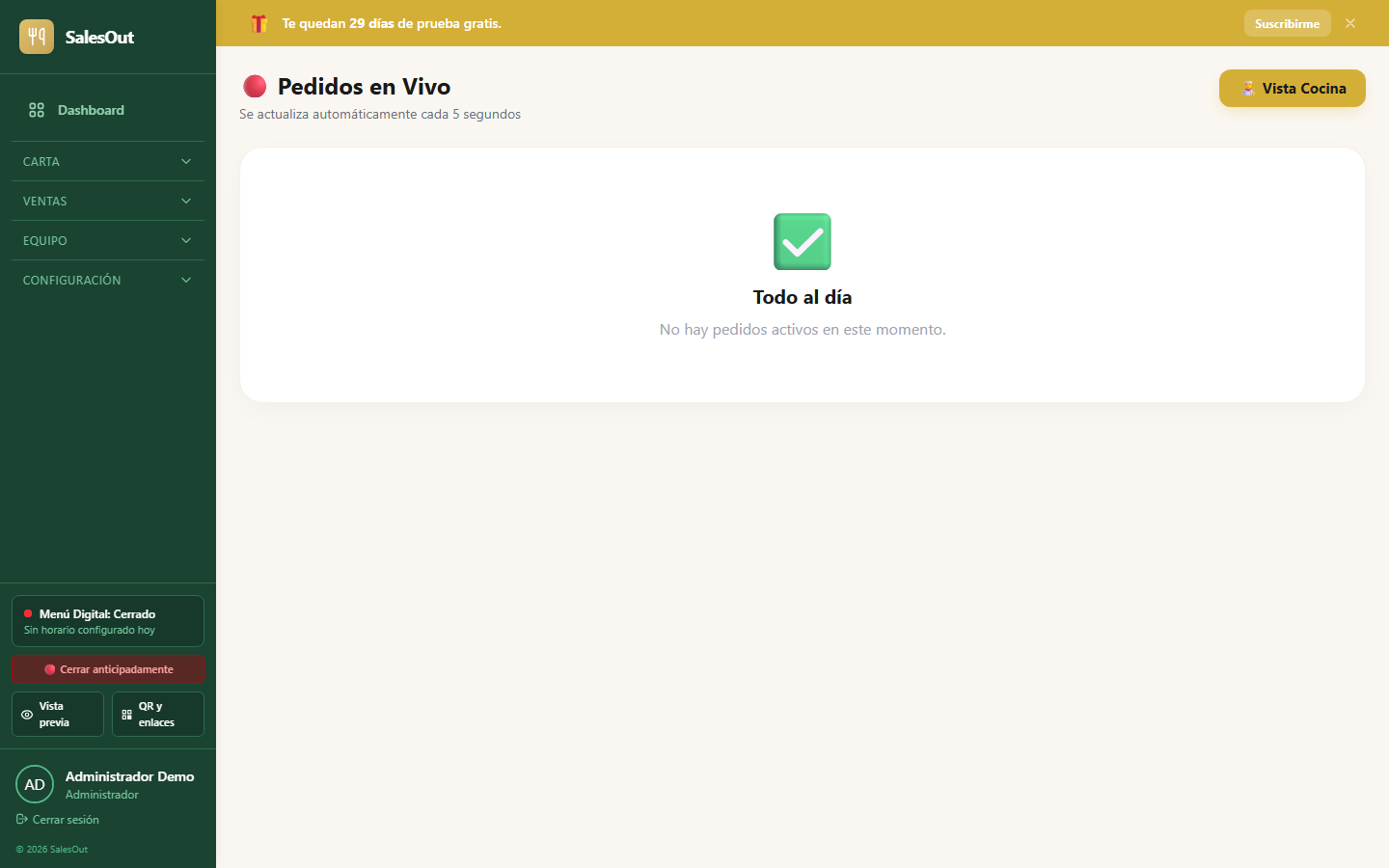Open the EQUIPO menu label
Screen dimensions: 1389x868
[x=45, y=240]
